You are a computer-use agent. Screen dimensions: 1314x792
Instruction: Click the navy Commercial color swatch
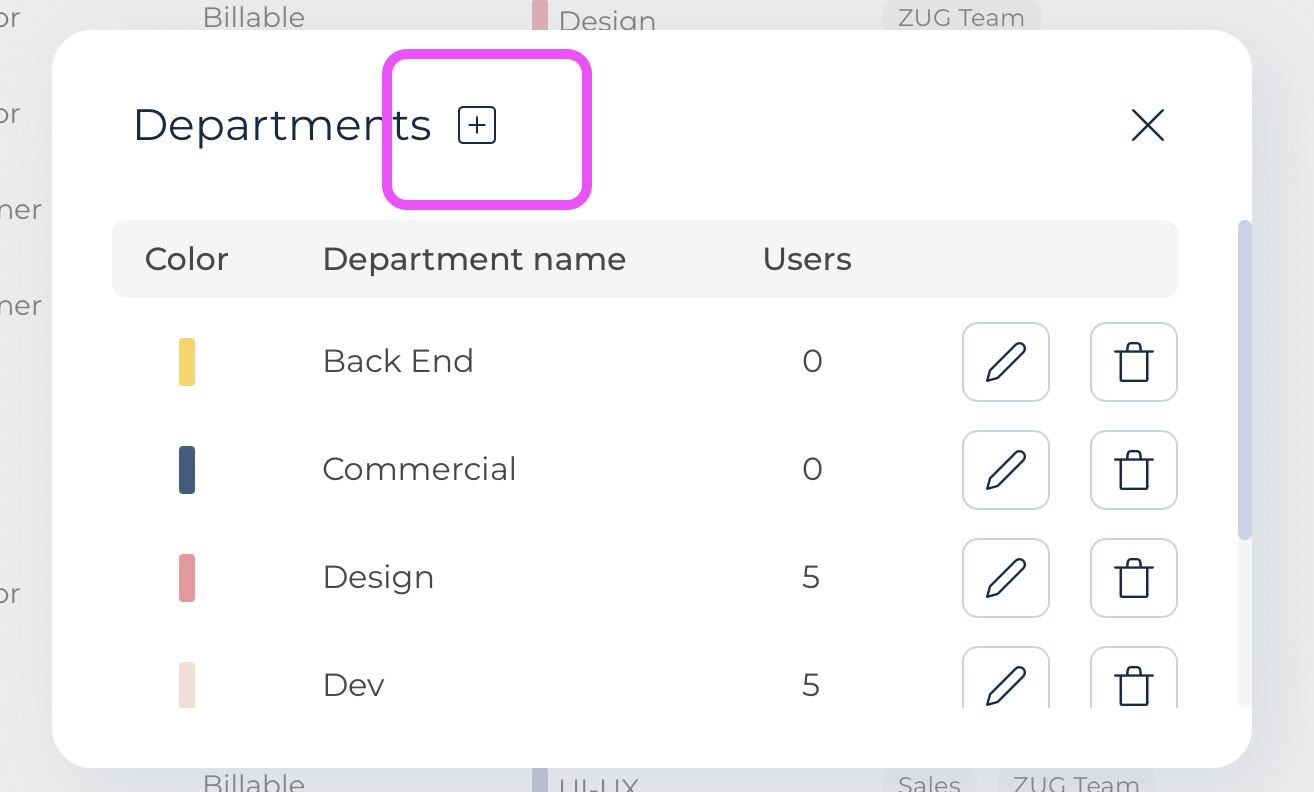click(187, 470)
